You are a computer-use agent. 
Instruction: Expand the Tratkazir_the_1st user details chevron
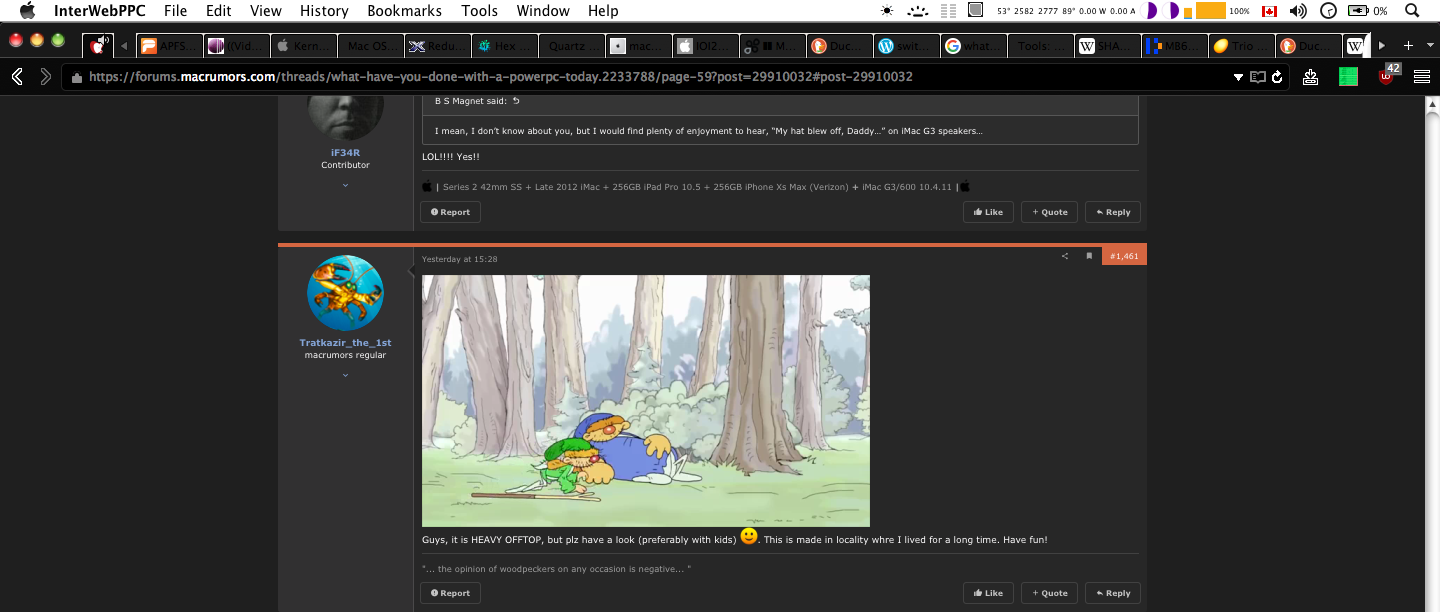[x=345, y=375]
